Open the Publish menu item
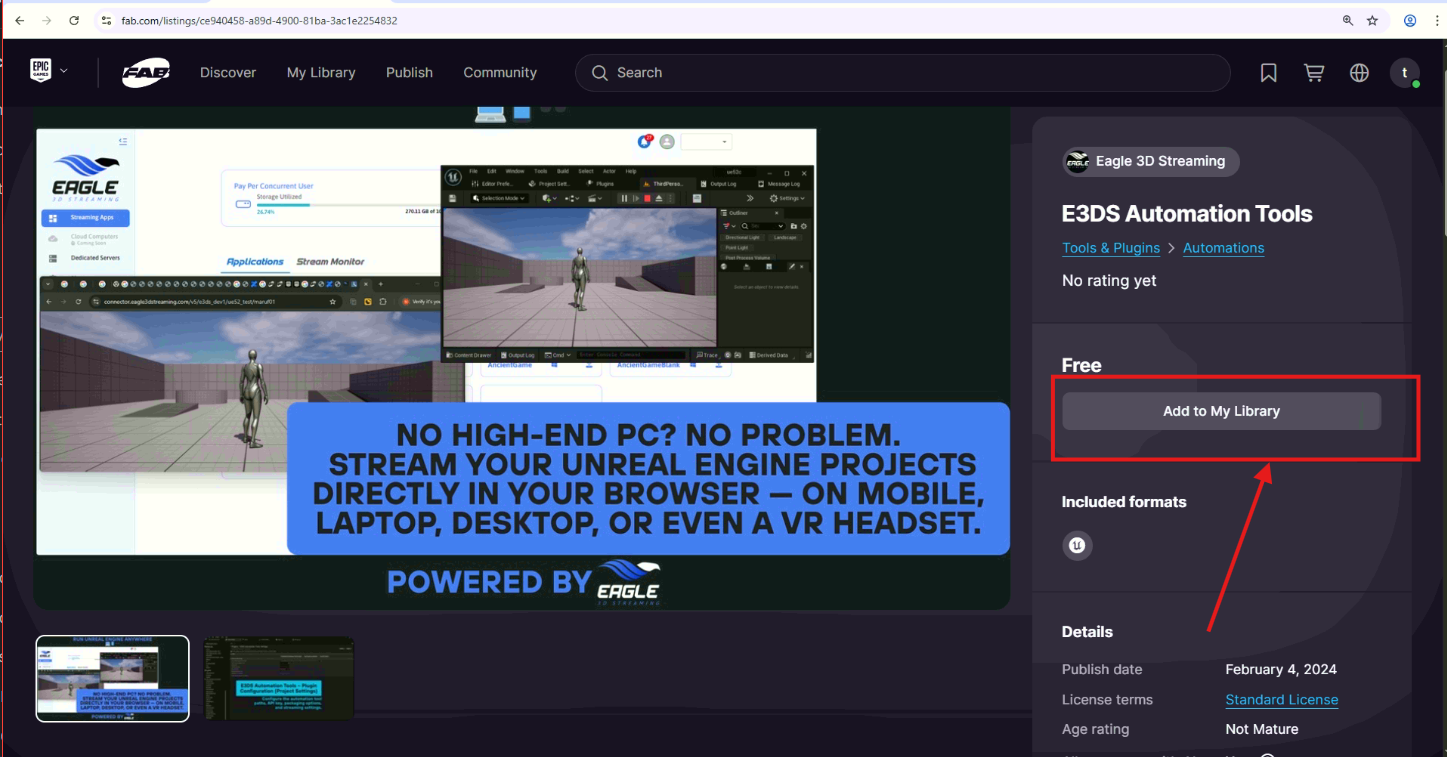The height and width of the screenshot is (757, 1447). (x=409, y=73)
